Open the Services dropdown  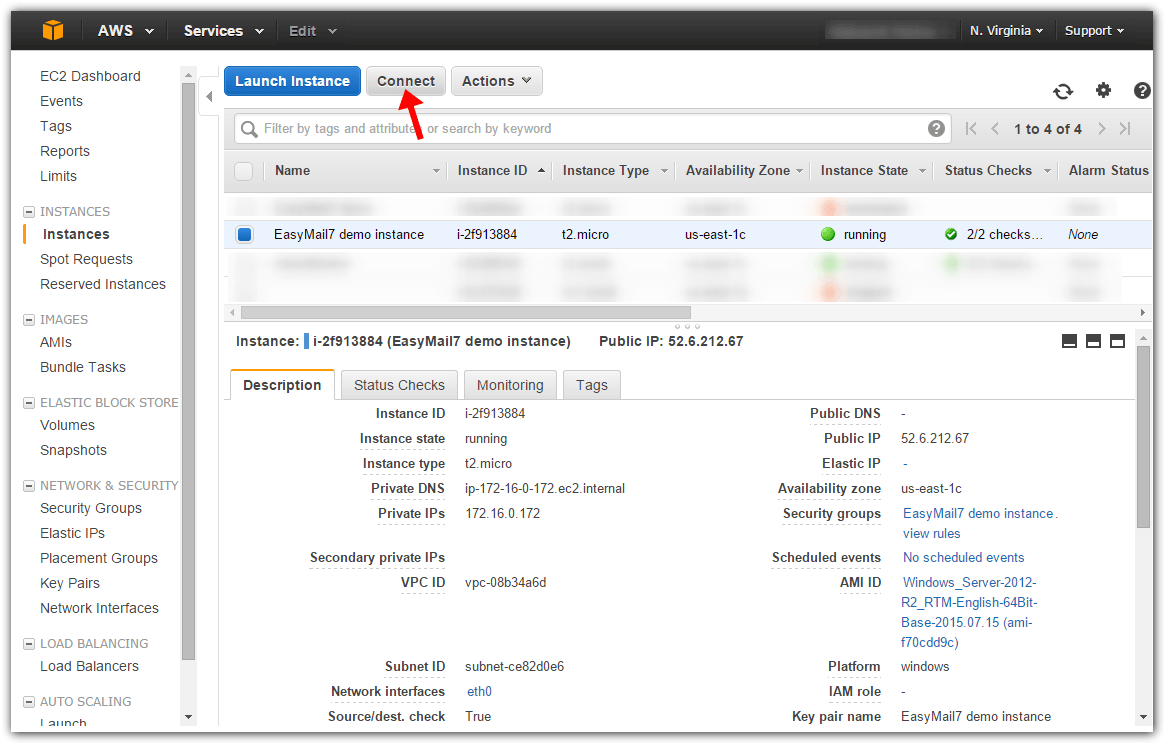tap(224, 30)
